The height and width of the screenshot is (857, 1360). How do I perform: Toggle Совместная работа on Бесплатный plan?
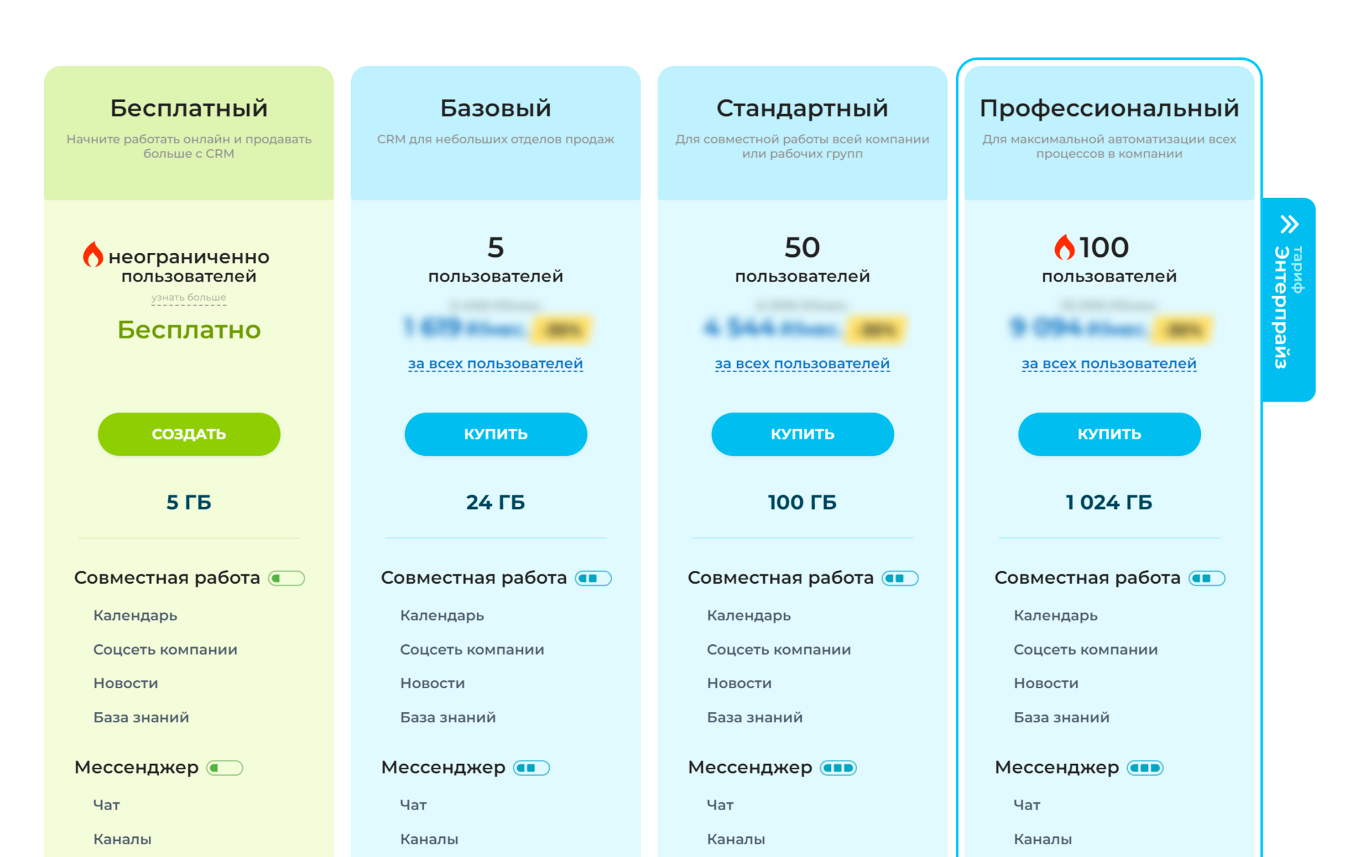coord(288,578)
